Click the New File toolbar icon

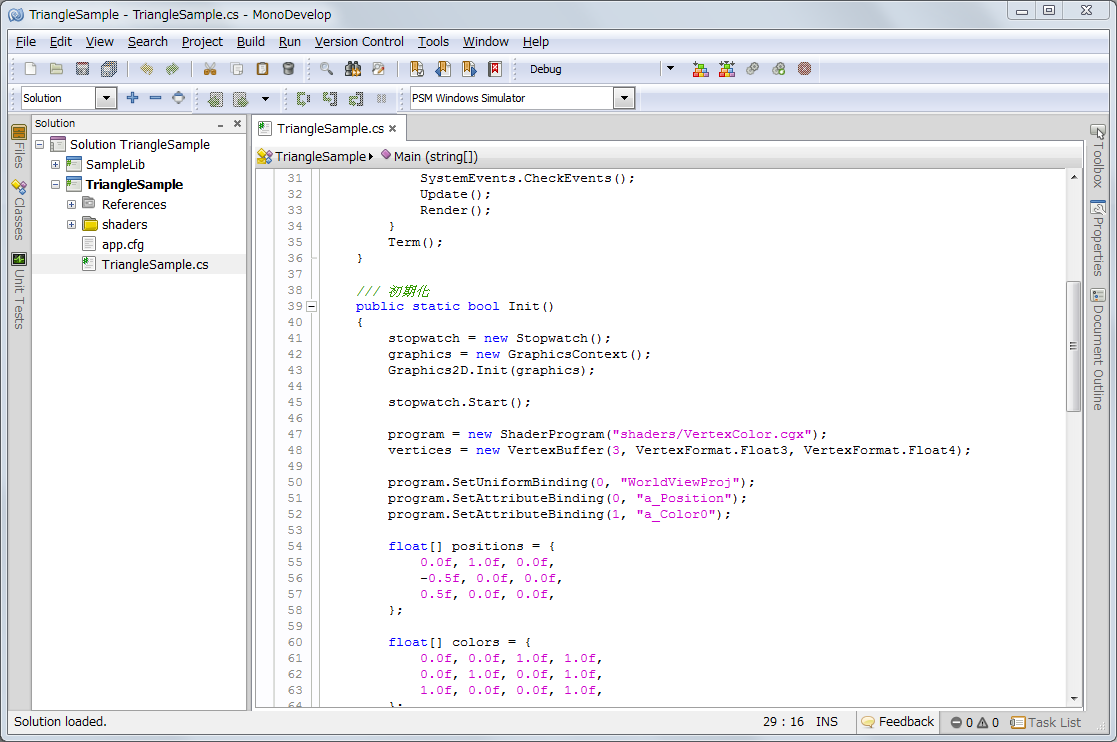(x=30, y=69)
